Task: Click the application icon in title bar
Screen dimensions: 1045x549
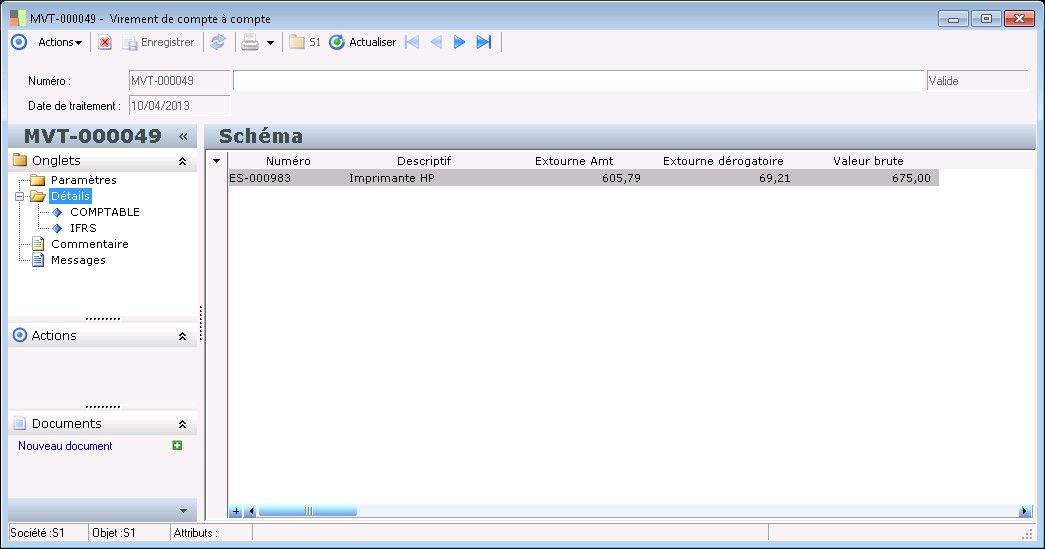Action: click(x=18, y=18)
